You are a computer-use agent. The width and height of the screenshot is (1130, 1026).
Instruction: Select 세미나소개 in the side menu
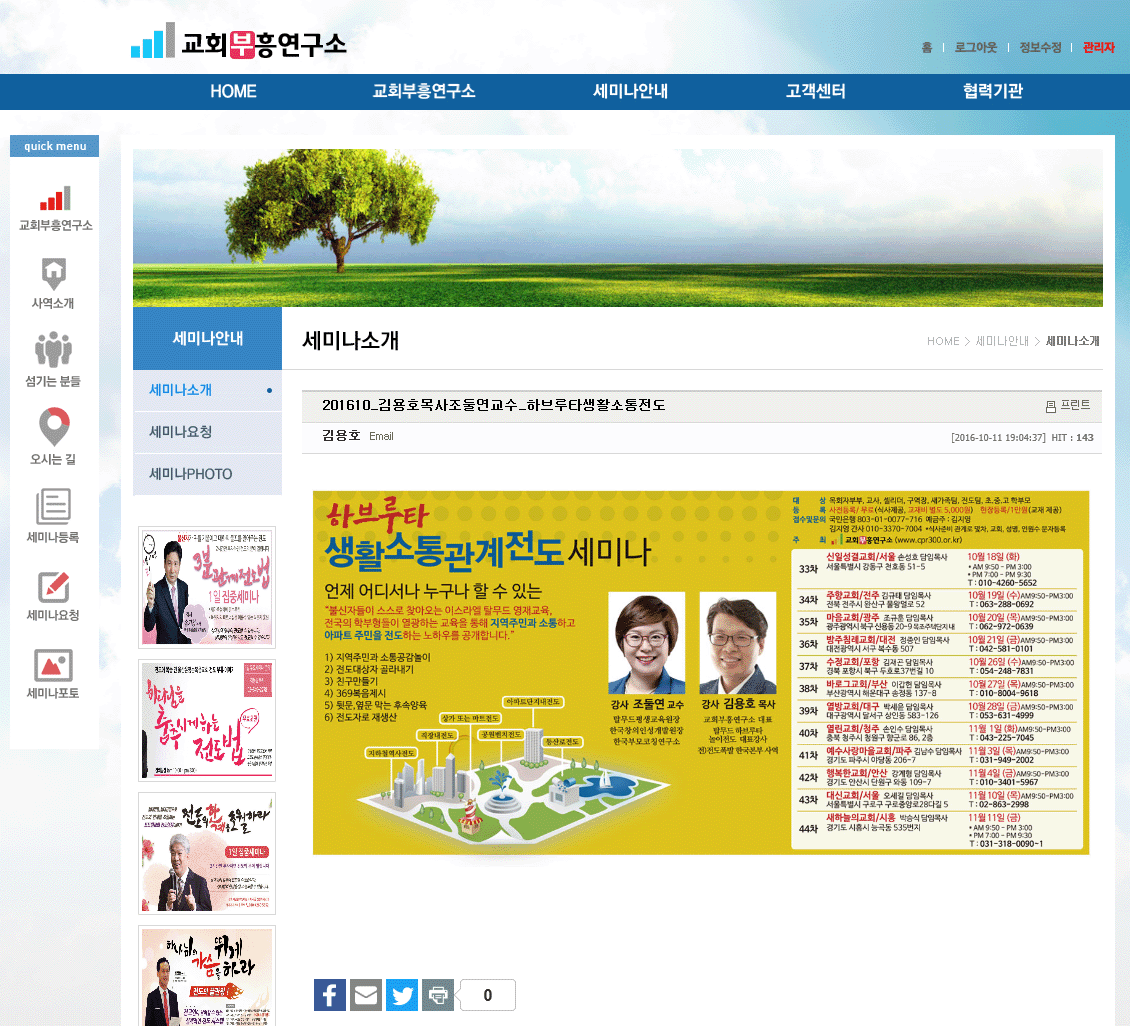(x=208, y=390)
